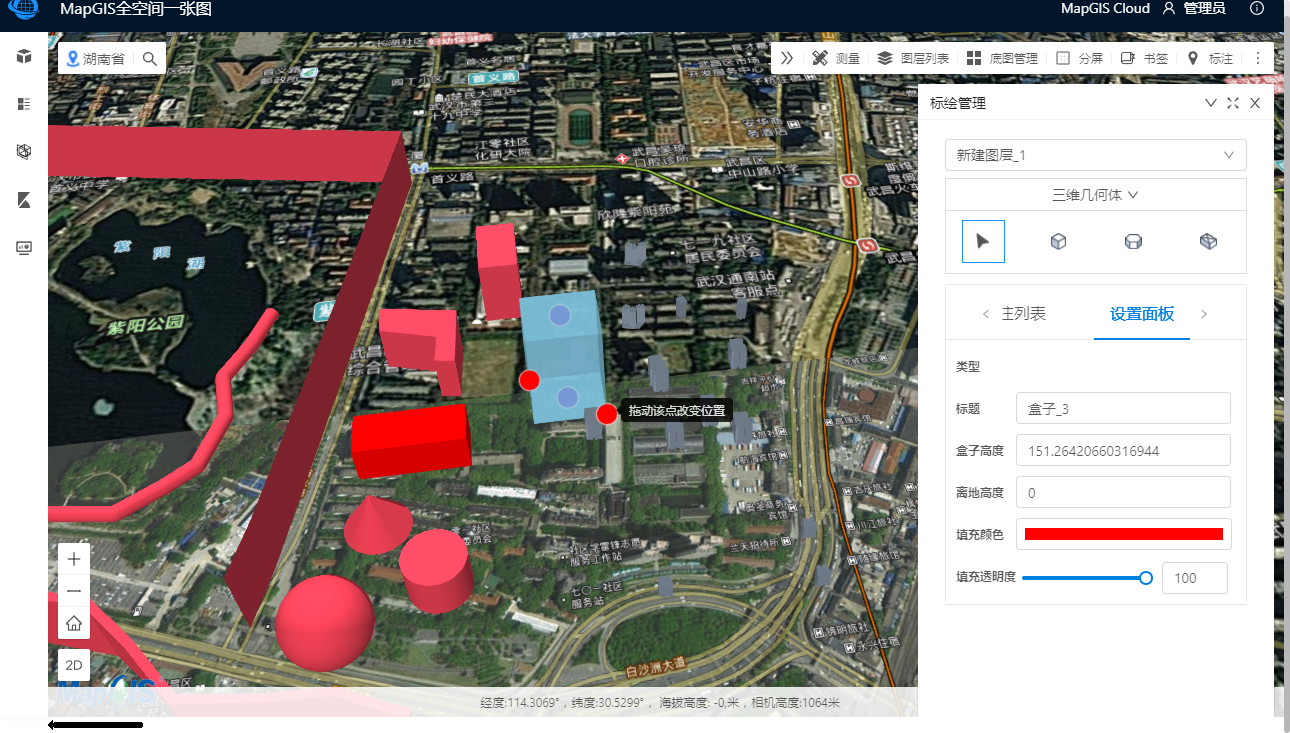Screen dimensions: 1290x733
Task: Open the K-shaped sidebar tool icon
Action: point(24,200)
